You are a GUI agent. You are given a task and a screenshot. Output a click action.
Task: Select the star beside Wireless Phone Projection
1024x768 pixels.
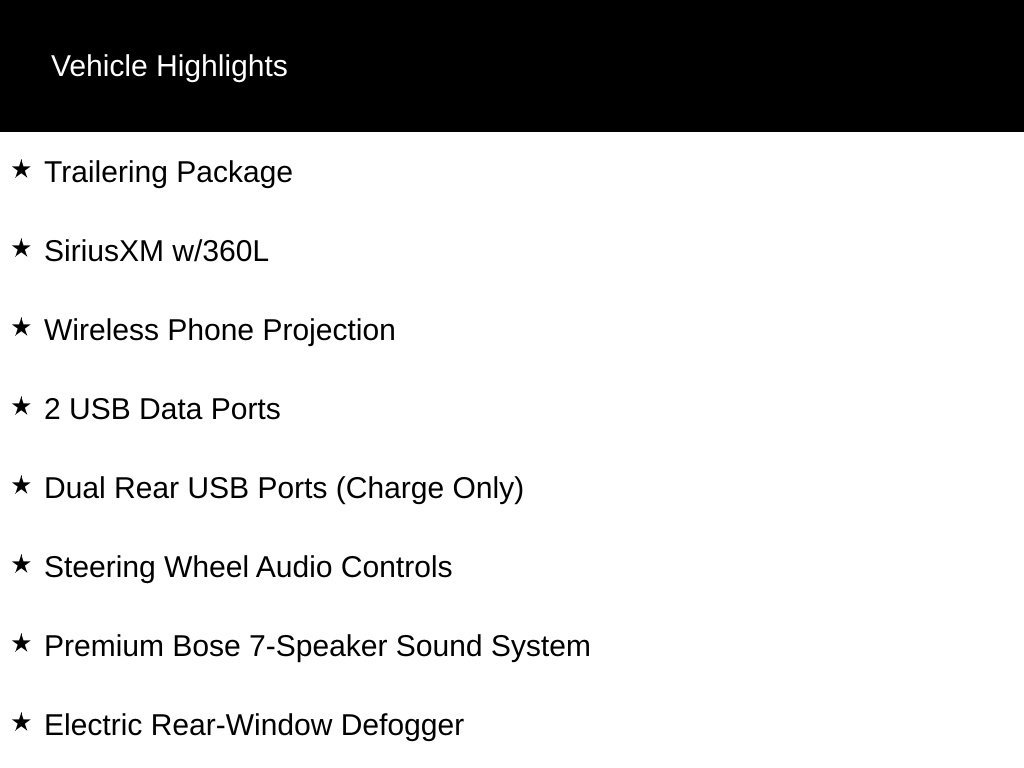(x=21, y=327)
